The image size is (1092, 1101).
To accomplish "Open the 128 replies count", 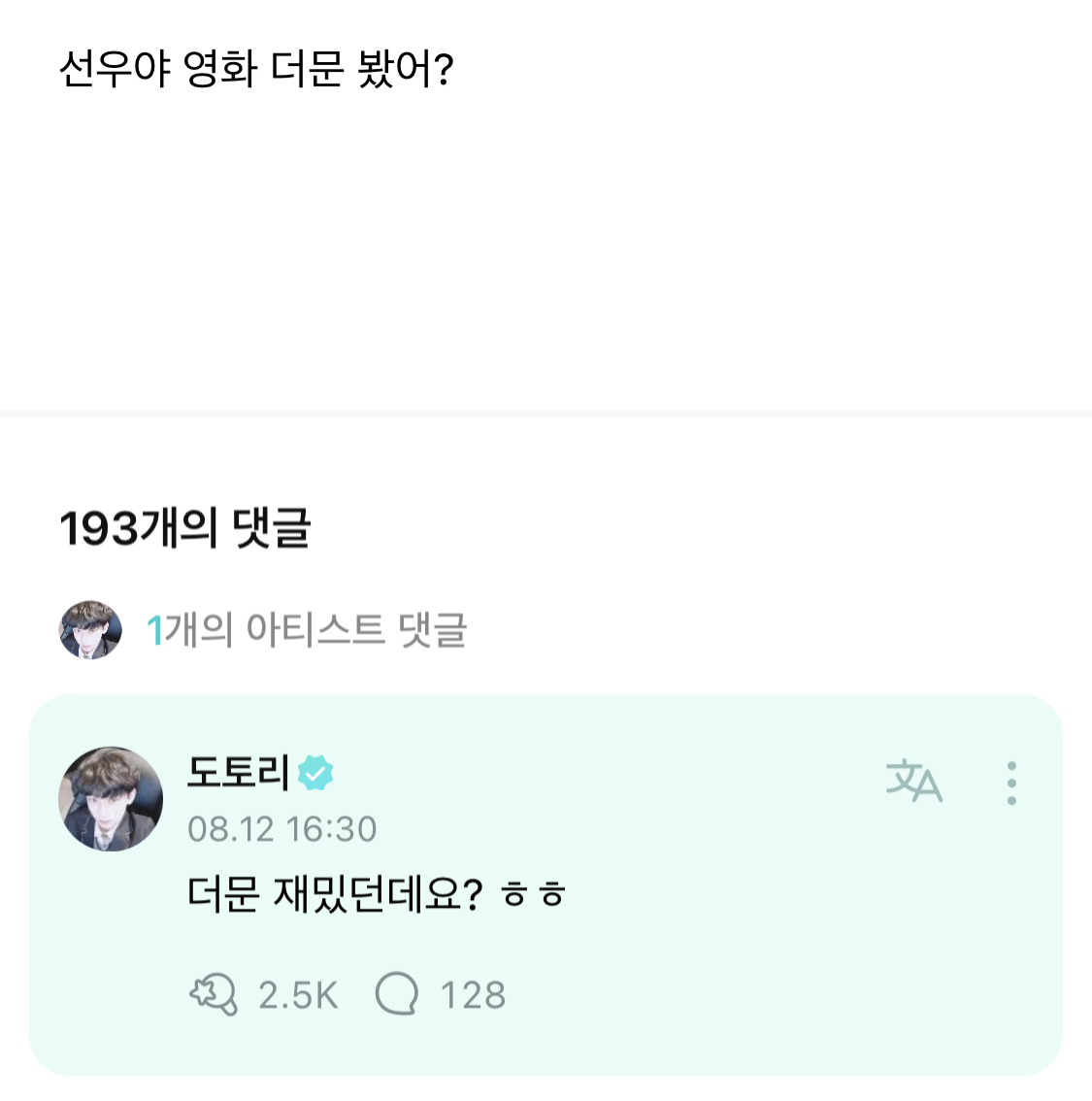I will click(473, 995).
